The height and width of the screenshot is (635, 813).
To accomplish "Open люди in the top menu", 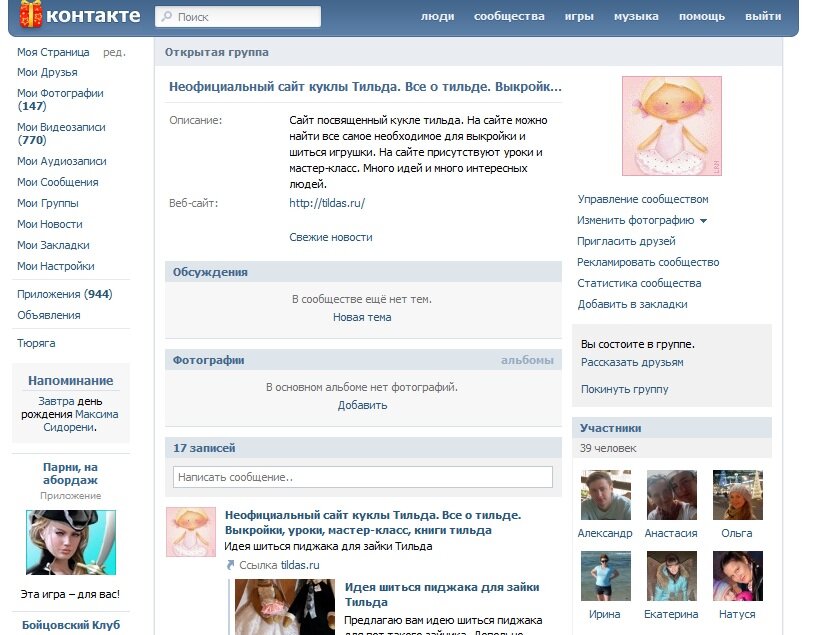I will 438,16.
